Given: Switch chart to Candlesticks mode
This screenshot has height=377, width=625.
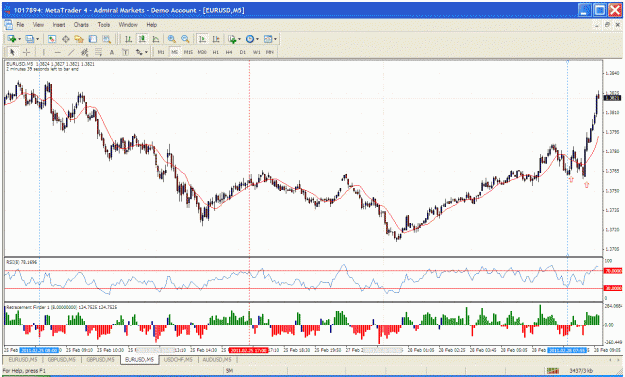Looking at the screenshot, I should 142,39.
